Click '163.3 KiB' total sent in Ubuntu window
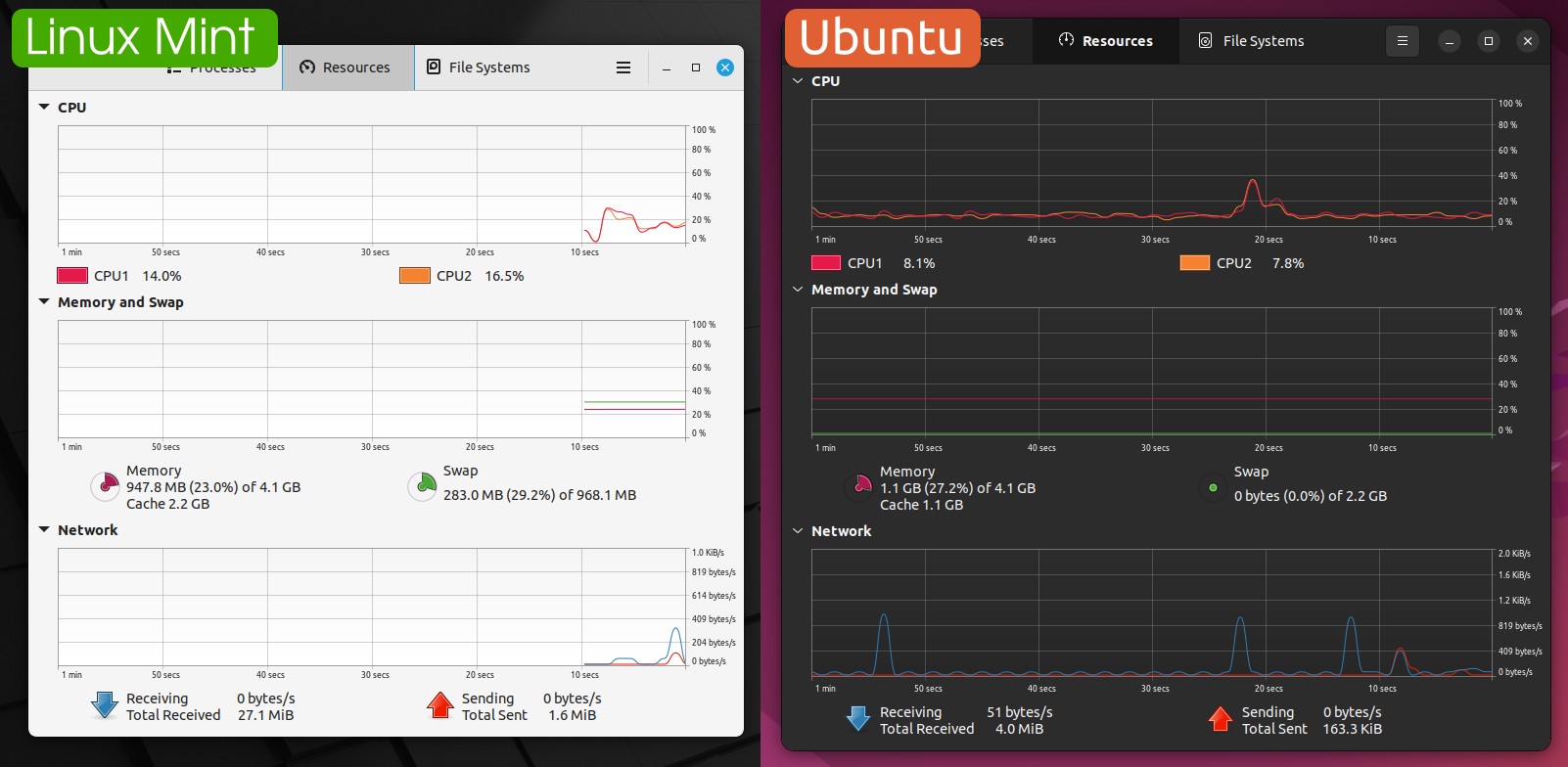Viewport: 1568px width, 767px height. tap(1352, 729)
